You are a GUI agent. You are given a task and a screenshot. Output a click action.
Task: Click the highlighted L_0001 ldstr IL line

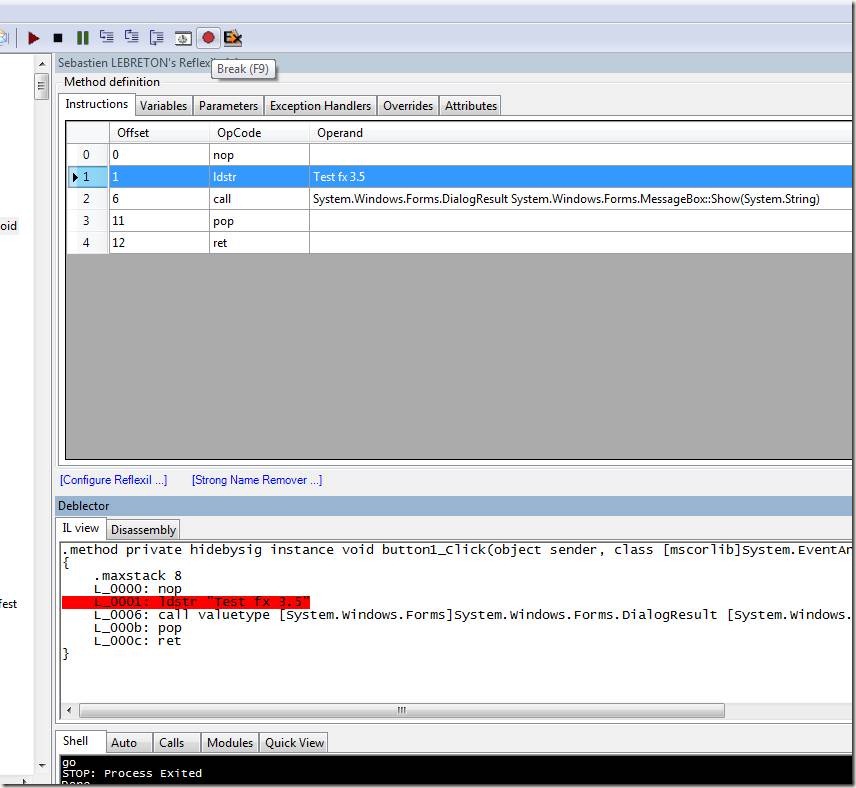point(186,602)
